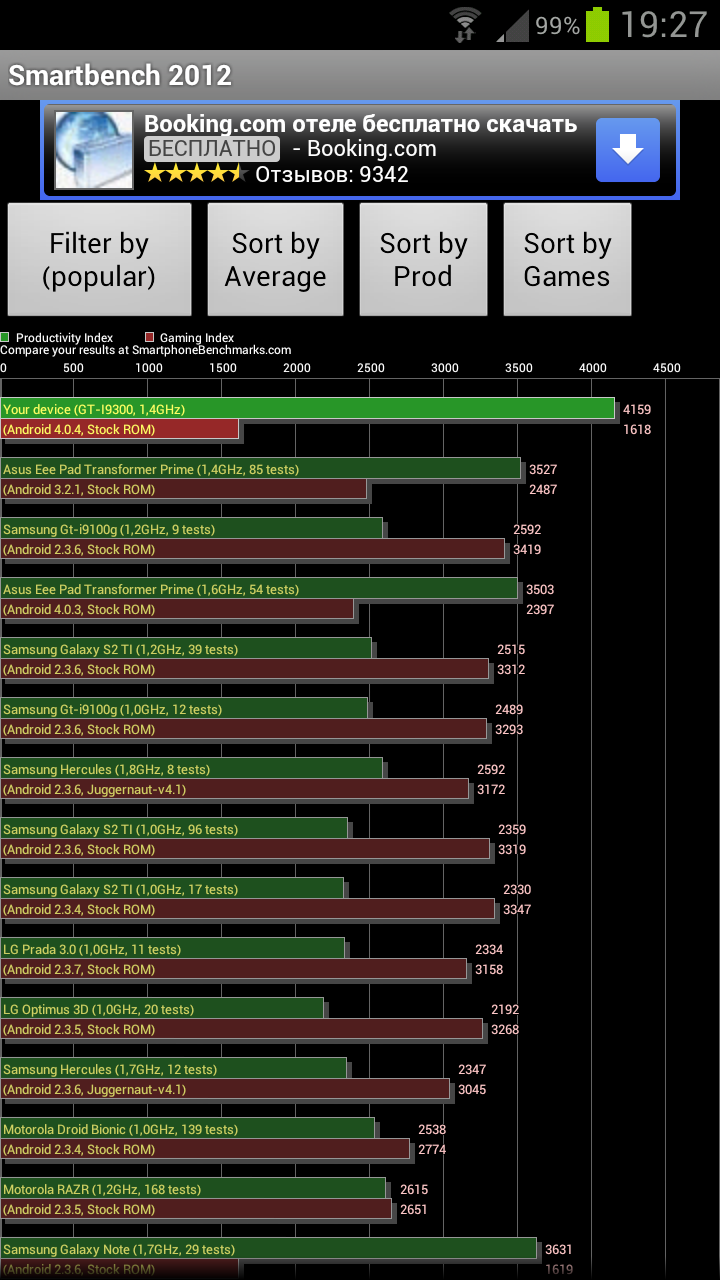Tap the score value 3527
This screenshot has width=720, height=1280.
coord(543,469)
